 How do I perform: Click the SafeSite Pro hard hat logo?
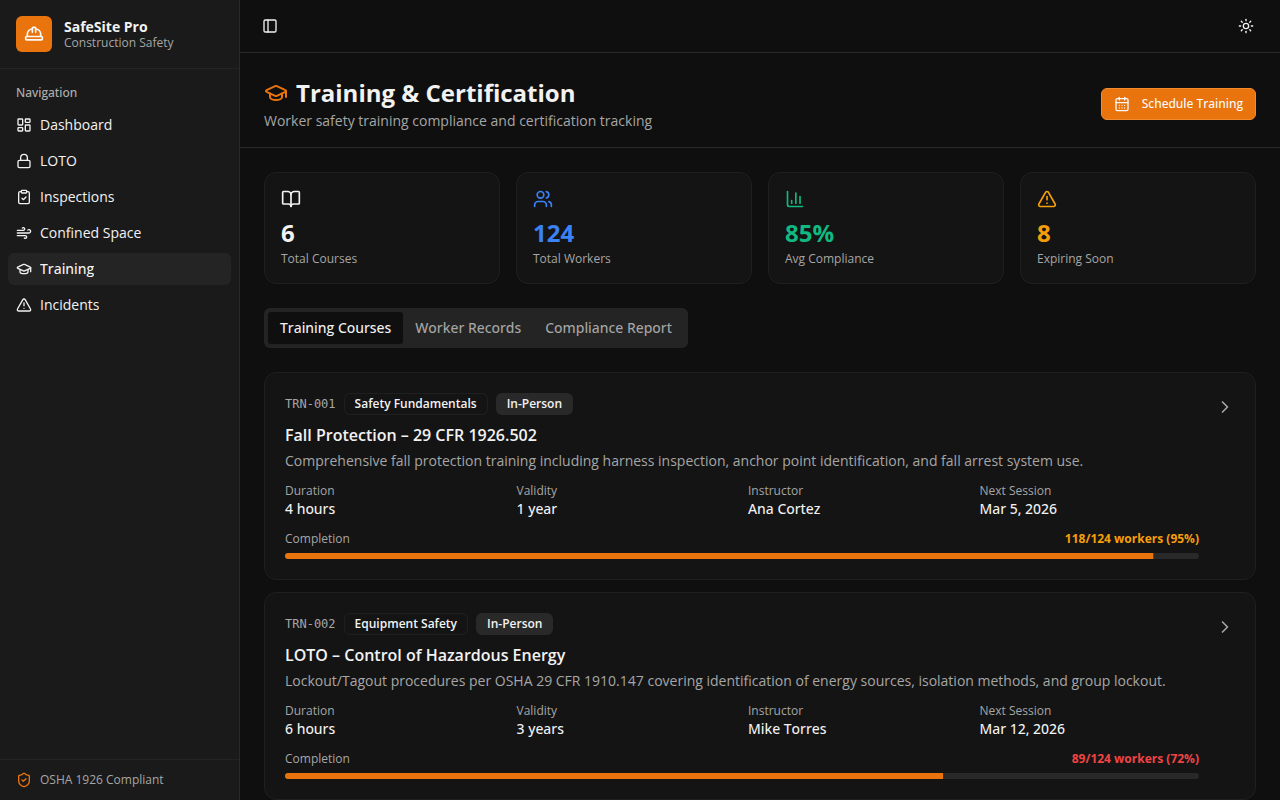click(33, 33)
